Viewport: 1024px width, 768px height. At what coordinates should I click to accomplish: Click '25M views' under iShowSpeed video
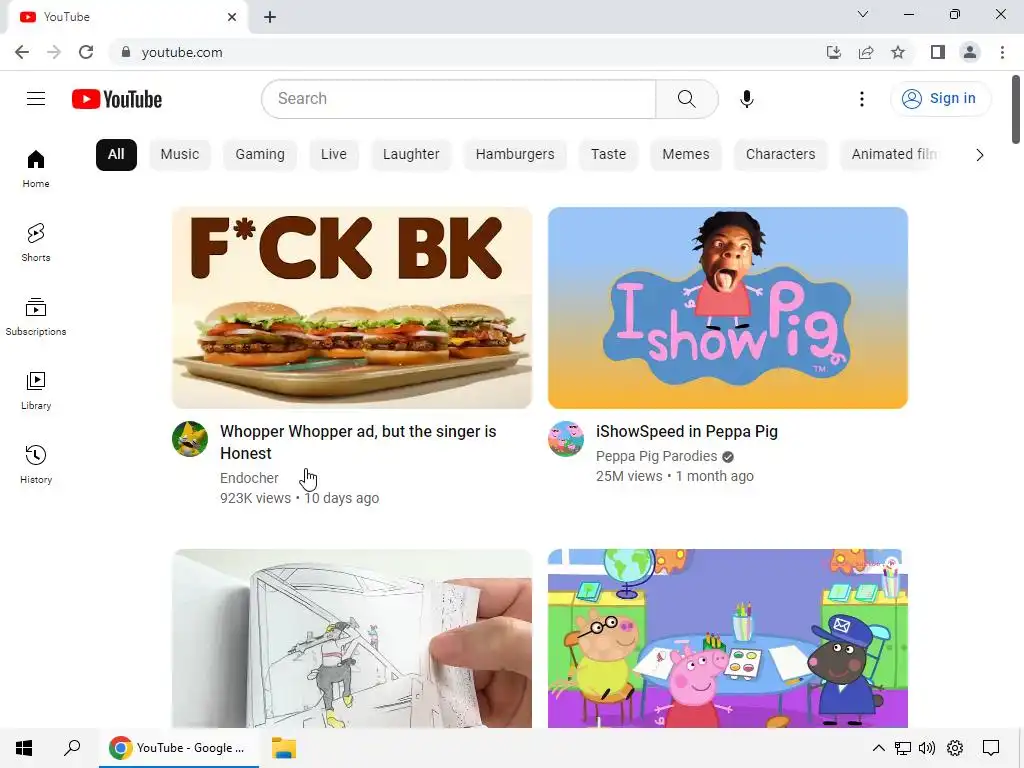[629, 476]
